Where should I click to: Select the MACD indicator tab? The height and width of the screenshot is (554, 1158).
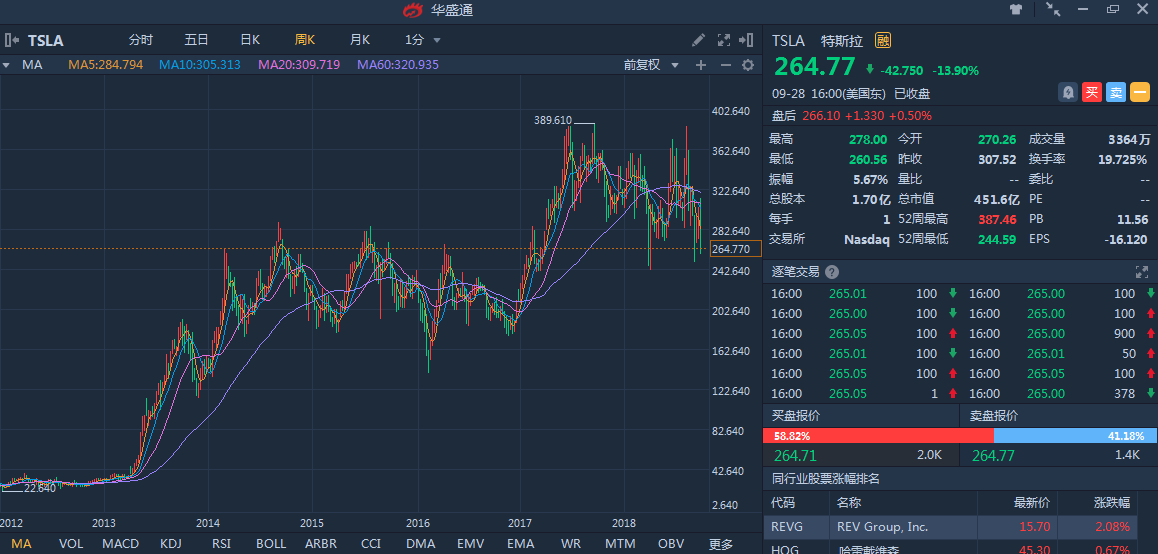click(120, 544)
